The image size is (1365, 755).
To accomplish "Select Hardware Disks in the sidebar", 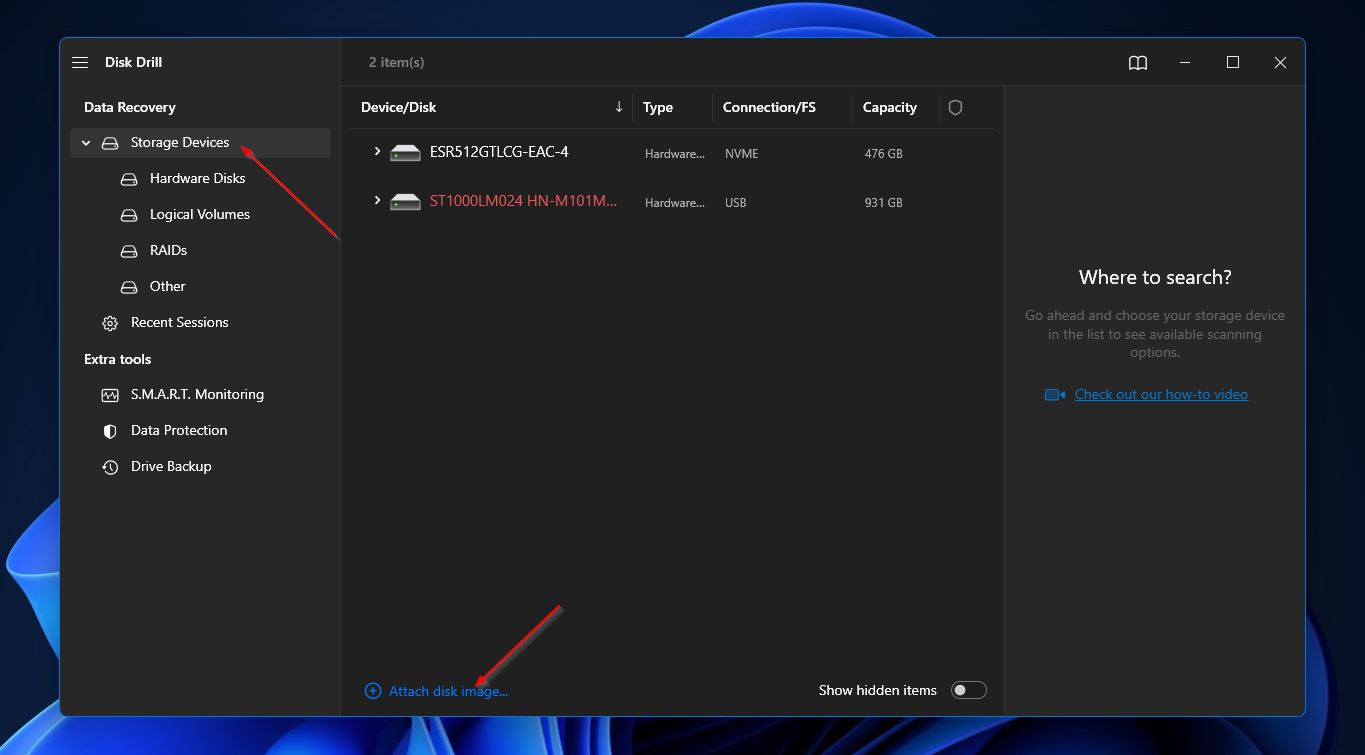I will [197, 178].
